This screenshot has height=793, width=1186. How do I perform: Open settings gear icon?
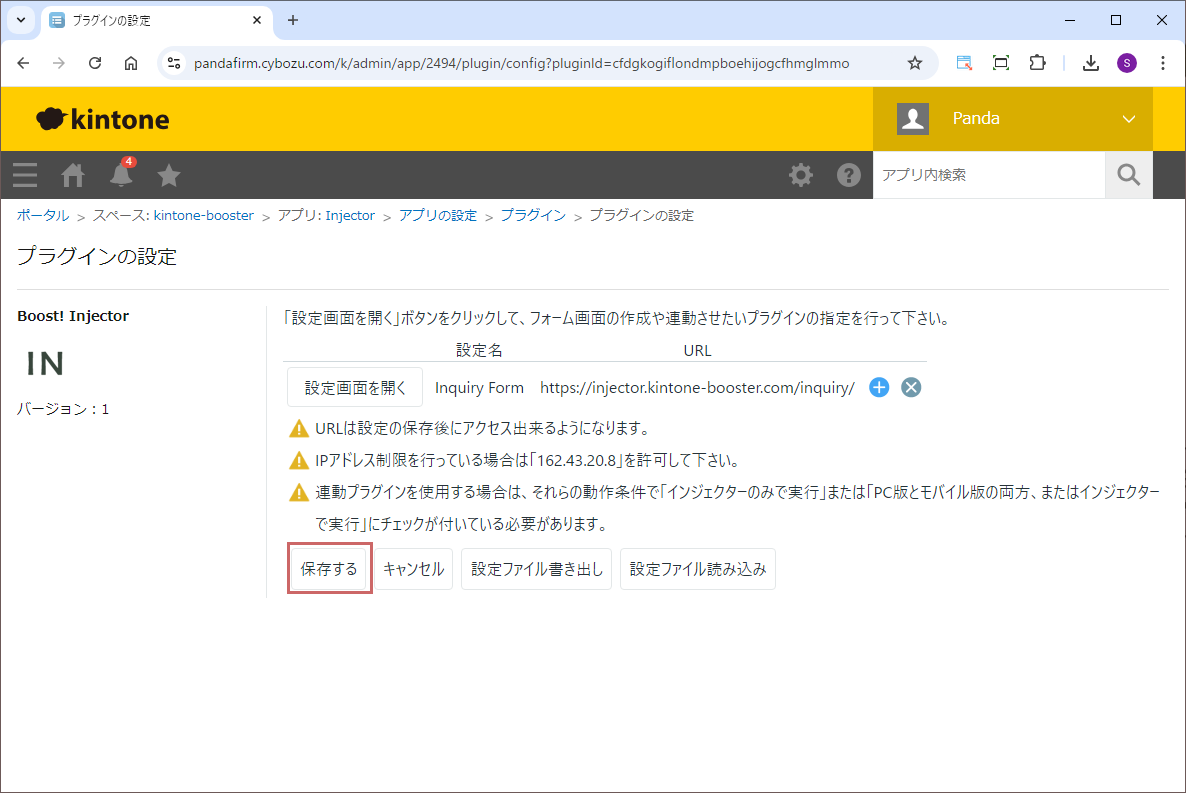pos(801,175)
